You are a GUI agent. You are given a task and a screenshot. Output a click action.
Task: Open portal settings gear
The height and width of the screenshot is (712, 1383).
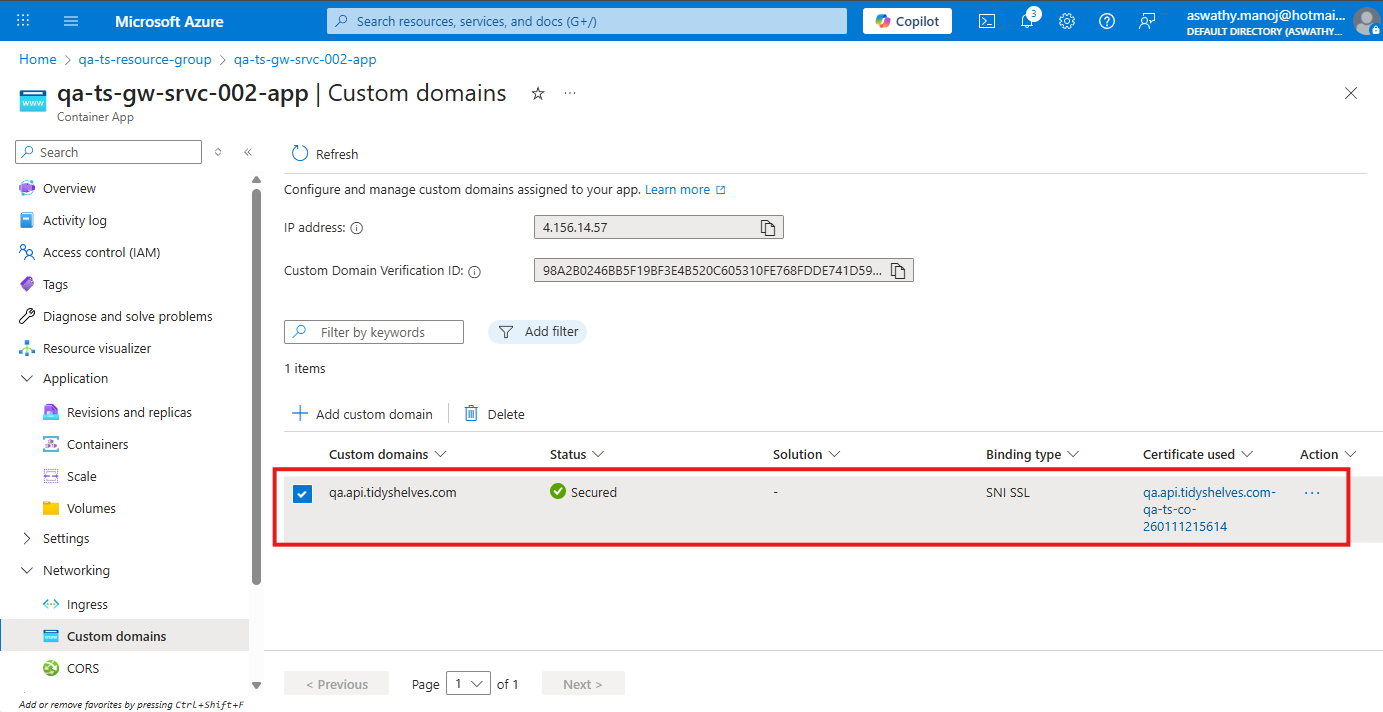pyautogui.click(x=1067, y=21)
